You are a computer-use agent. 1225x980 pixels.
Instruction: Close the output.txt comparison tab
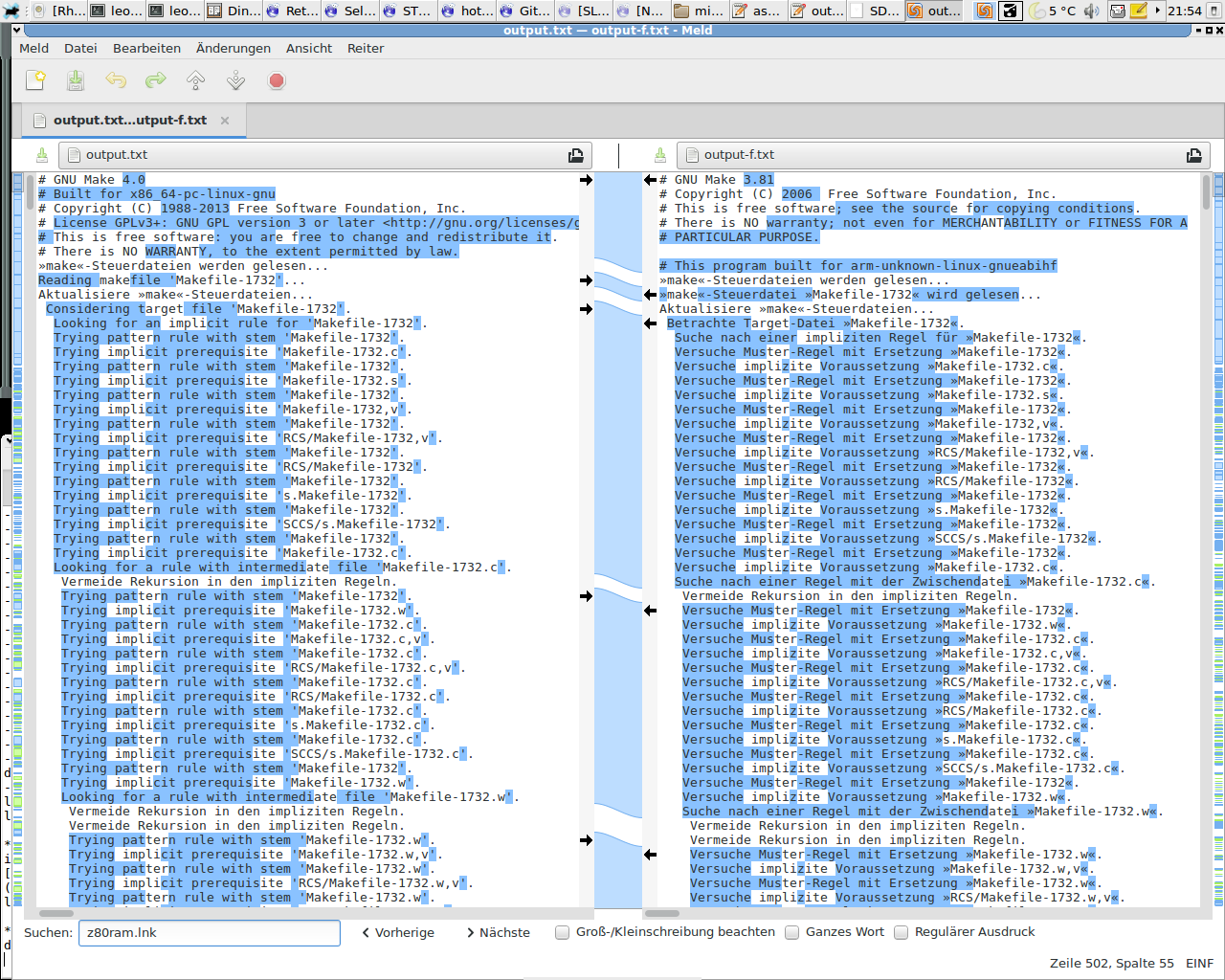225,121
